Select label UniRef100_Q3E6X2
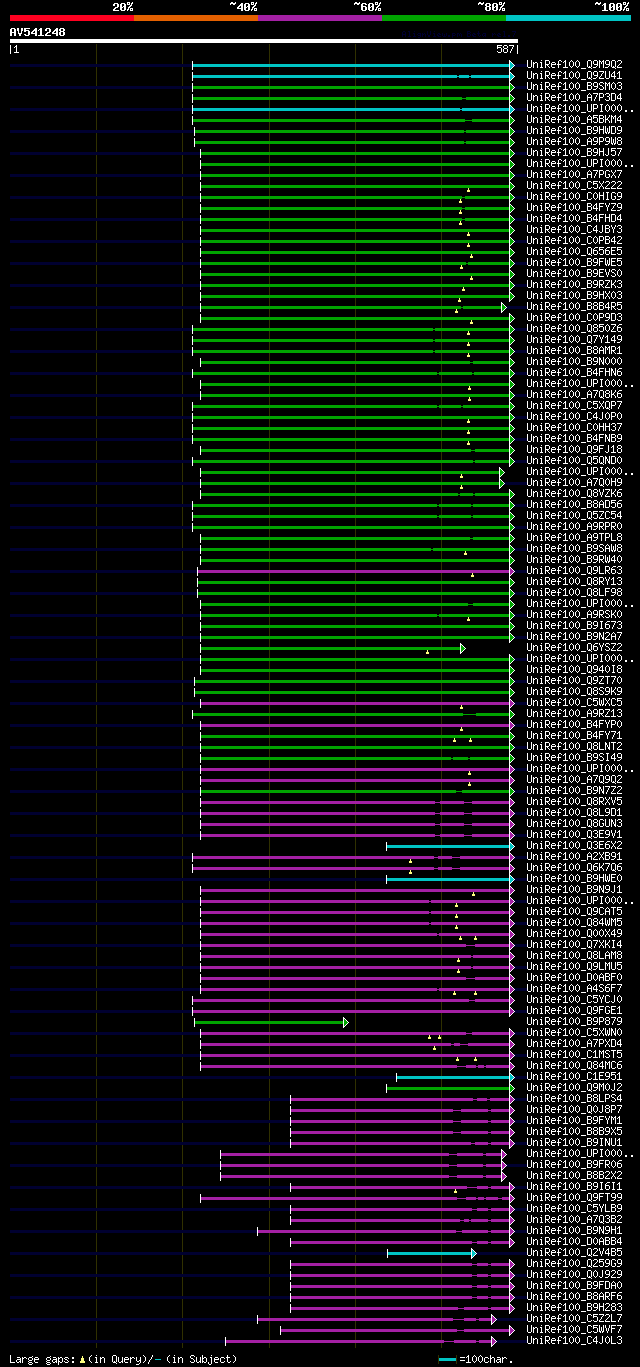This screenshot has height=1367, width=640. tap(574, 845)
